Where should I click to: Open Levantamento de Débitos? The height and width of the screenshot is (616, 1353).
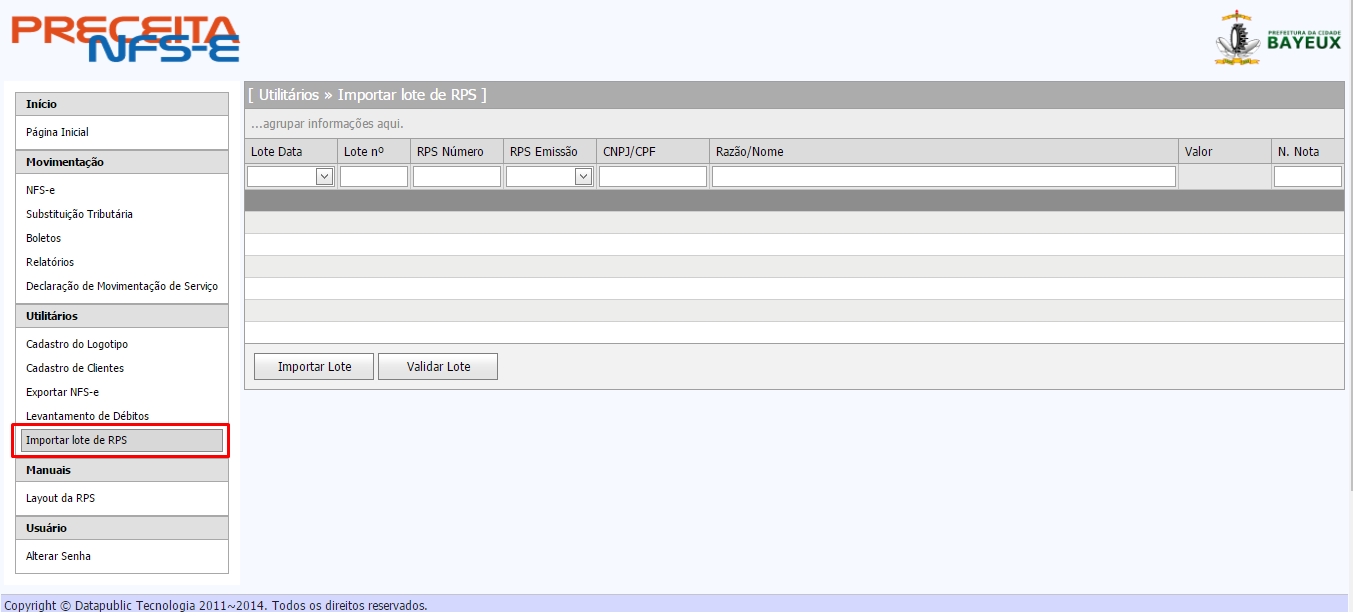tap(87, 416)
